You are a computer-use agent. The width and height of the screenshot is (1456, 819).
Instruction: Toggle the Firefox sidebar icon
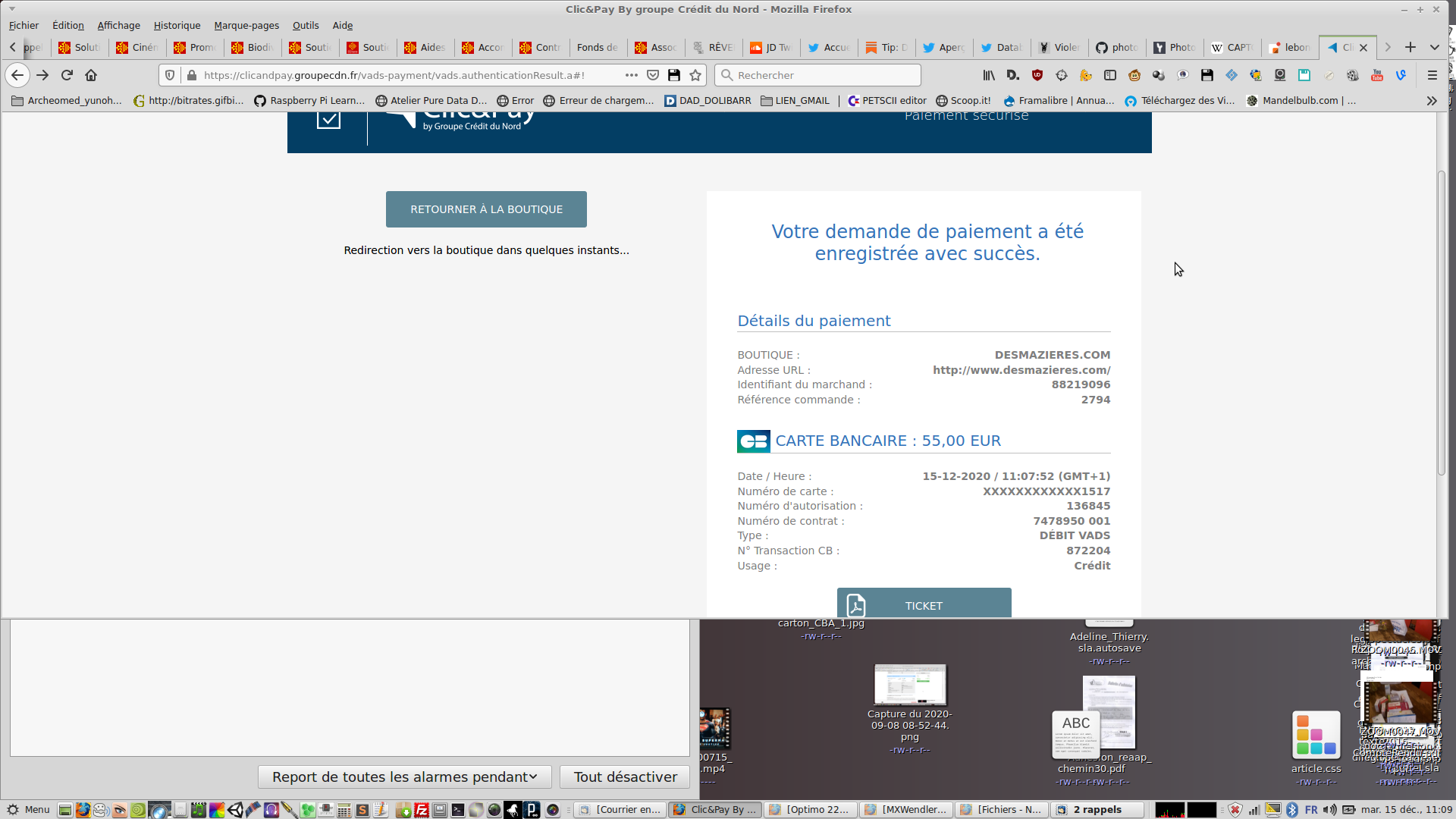pyautogui.click(x=1110, y=75)
